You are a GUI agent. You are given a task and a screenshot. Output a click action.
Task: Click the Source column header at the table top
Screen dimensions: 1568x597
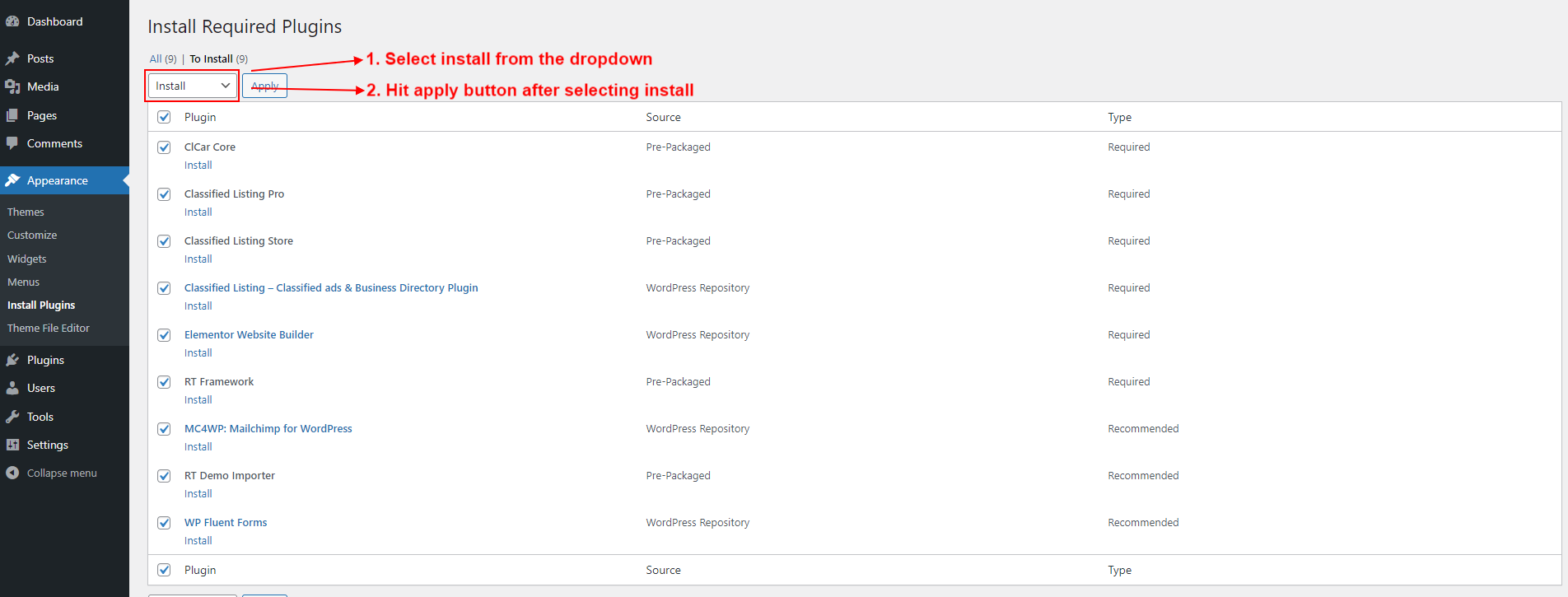coord(664,117)
